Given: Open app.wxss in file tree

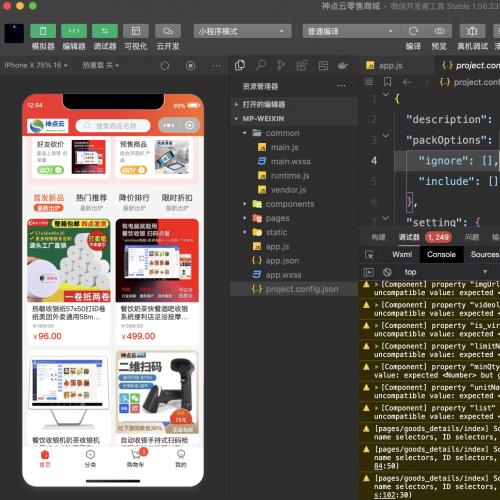Looking at the screenshot, I should pos(283,275).
